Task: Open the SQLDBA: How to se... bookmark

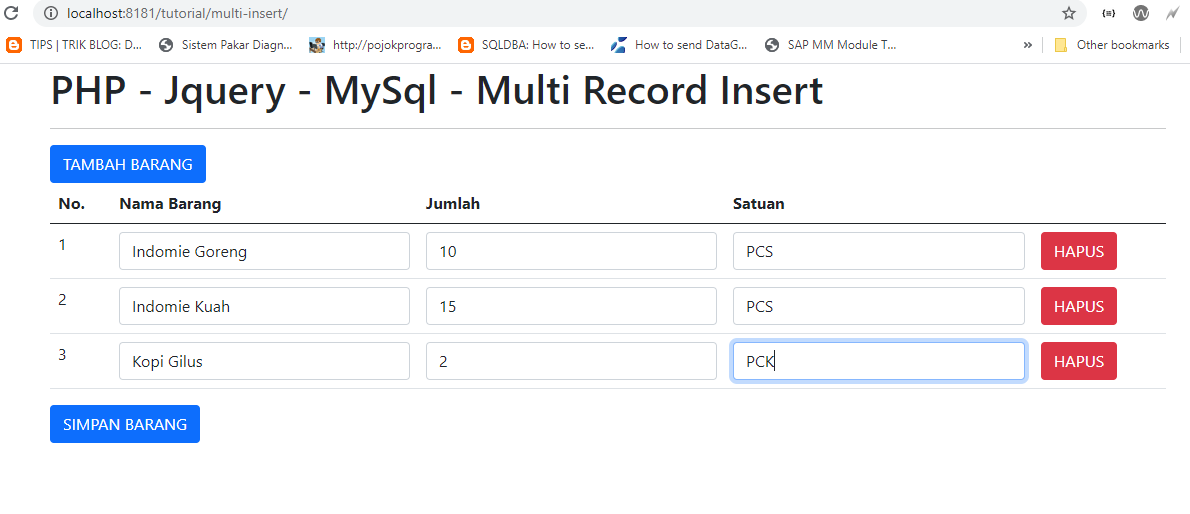Action: [x=526, y=44]
